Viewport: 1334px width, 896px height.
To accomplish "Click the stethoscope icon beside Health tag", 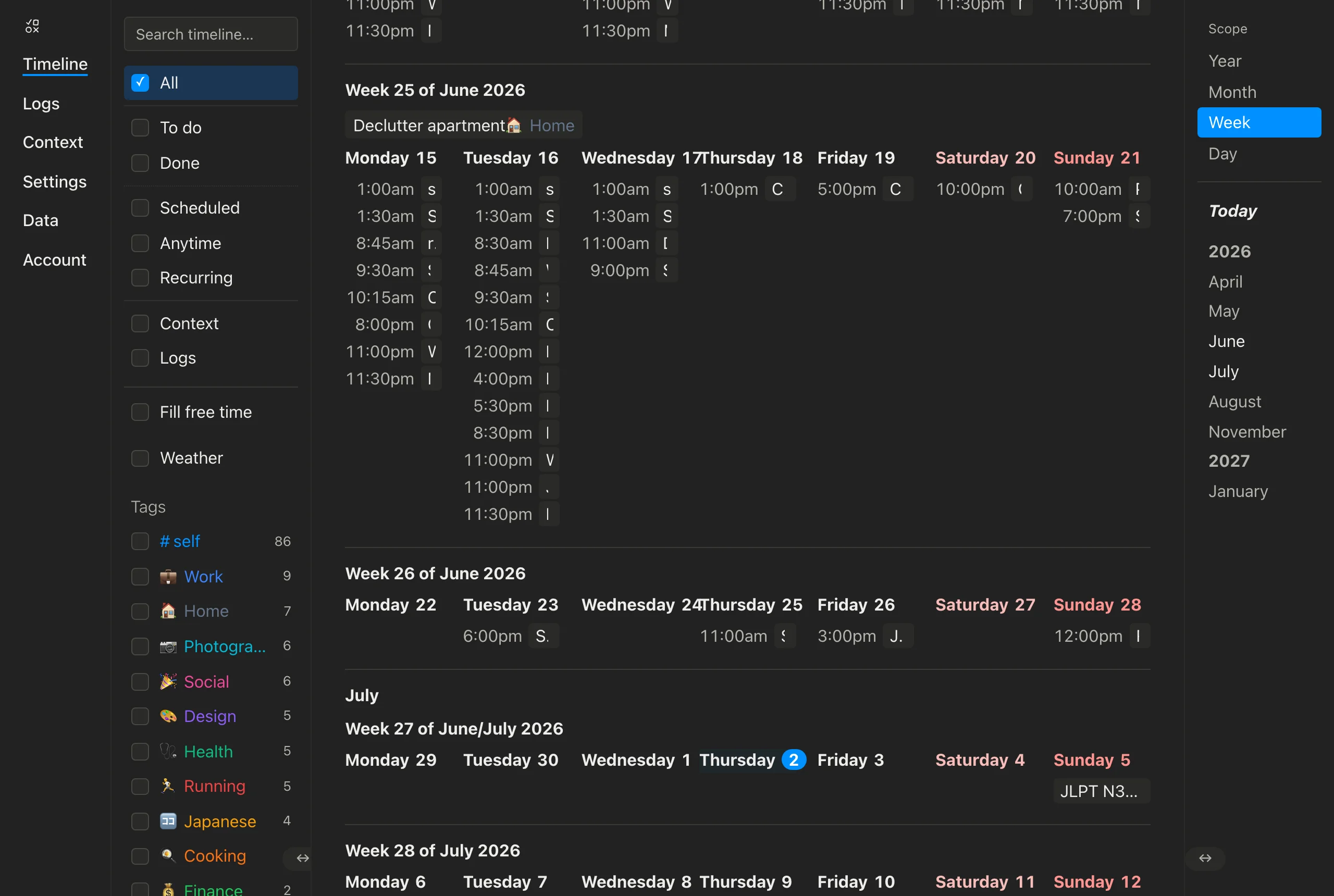I will [x=168, y=751].
